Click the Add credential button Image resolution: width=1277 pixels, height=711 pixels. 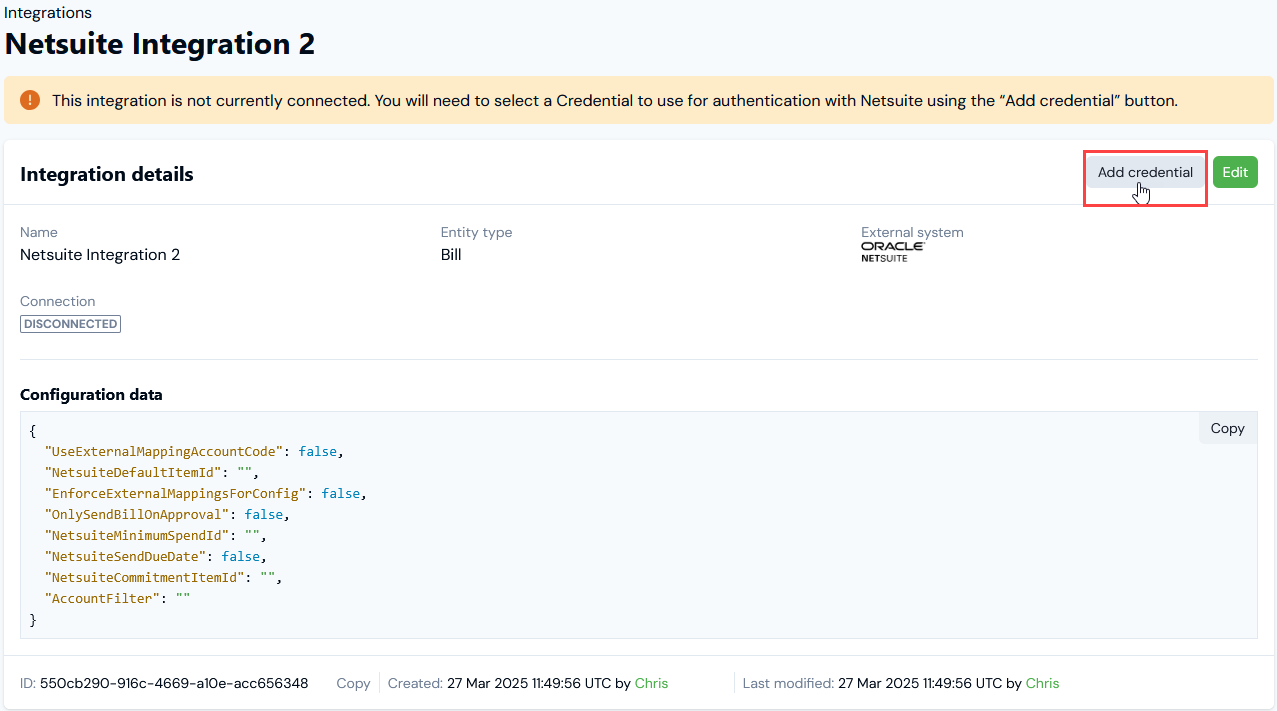[x=1145, y=172]
